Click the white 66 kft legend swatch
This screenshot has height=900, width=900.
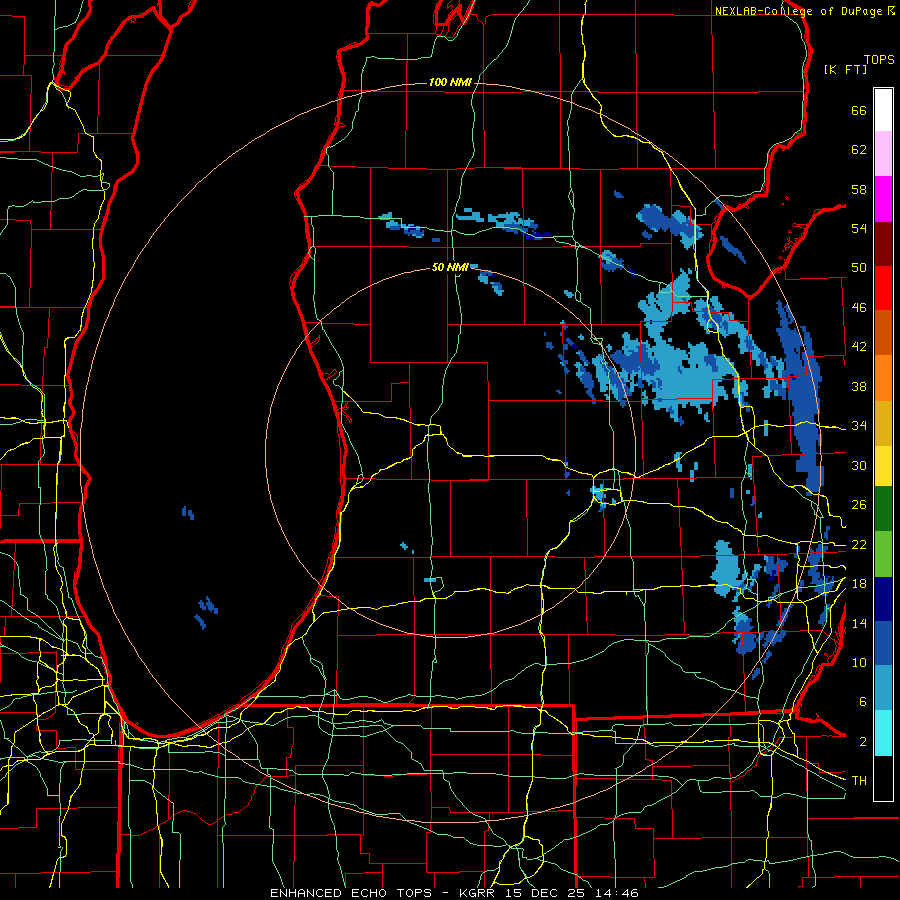(x=883, y=110)
